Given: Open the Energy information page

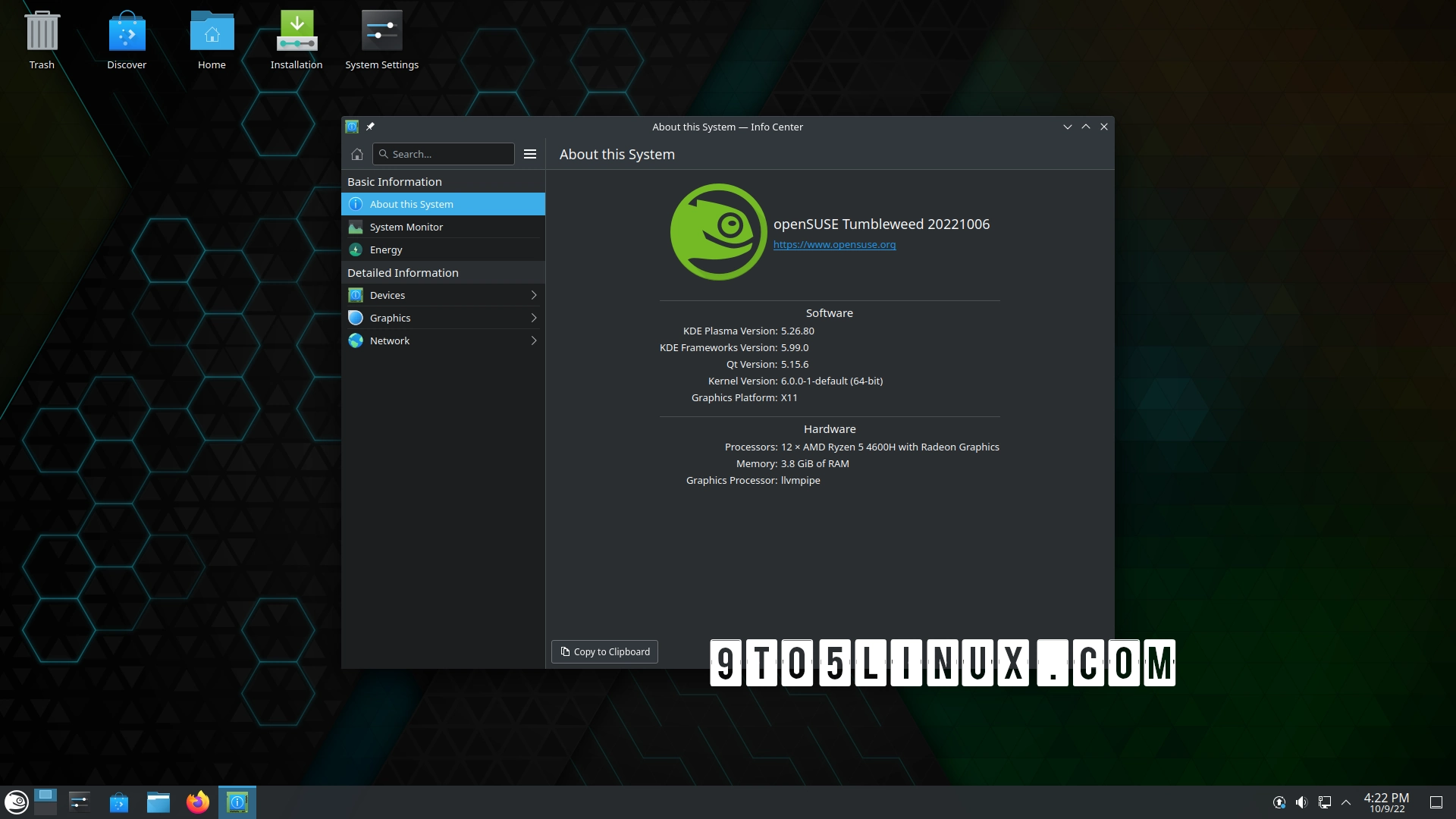Looking at the screenshot, I should click(x=386, y=249).
